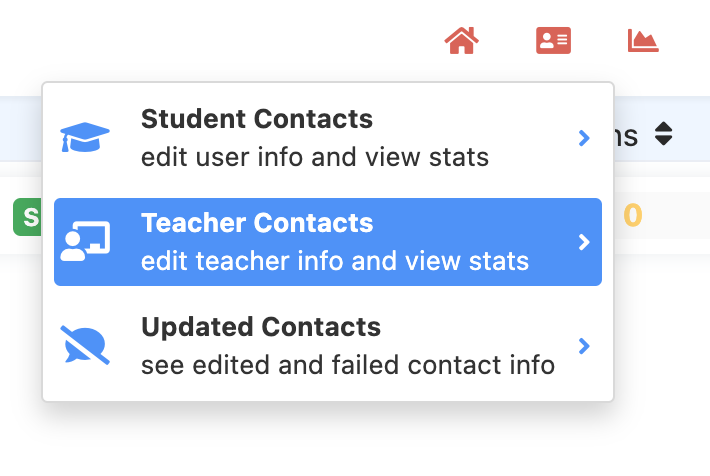Select the Student Contacts menu entry
The image size is (710, 476).
(x=257, y=120)
